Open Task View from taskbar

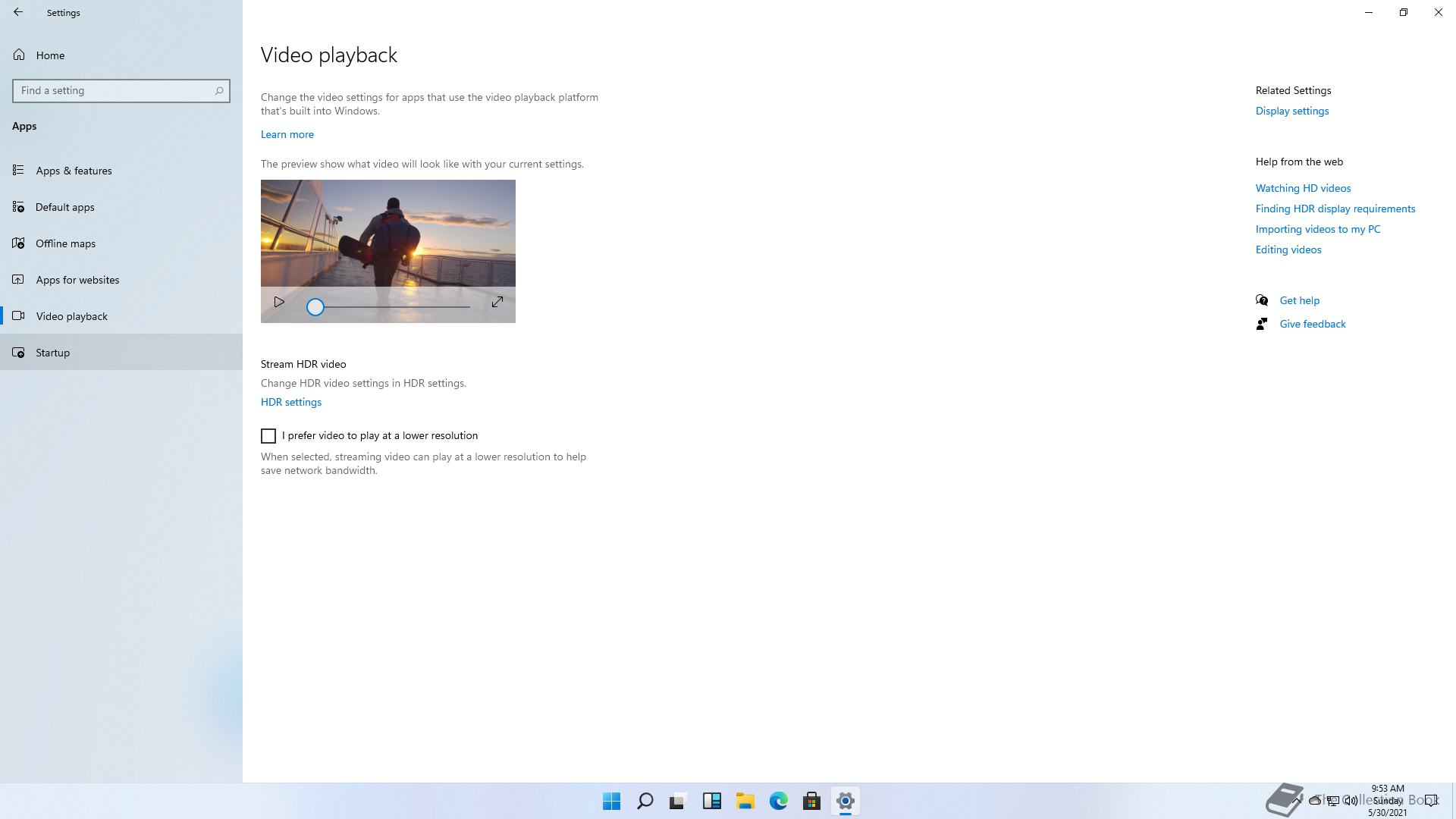pos(678,801)
